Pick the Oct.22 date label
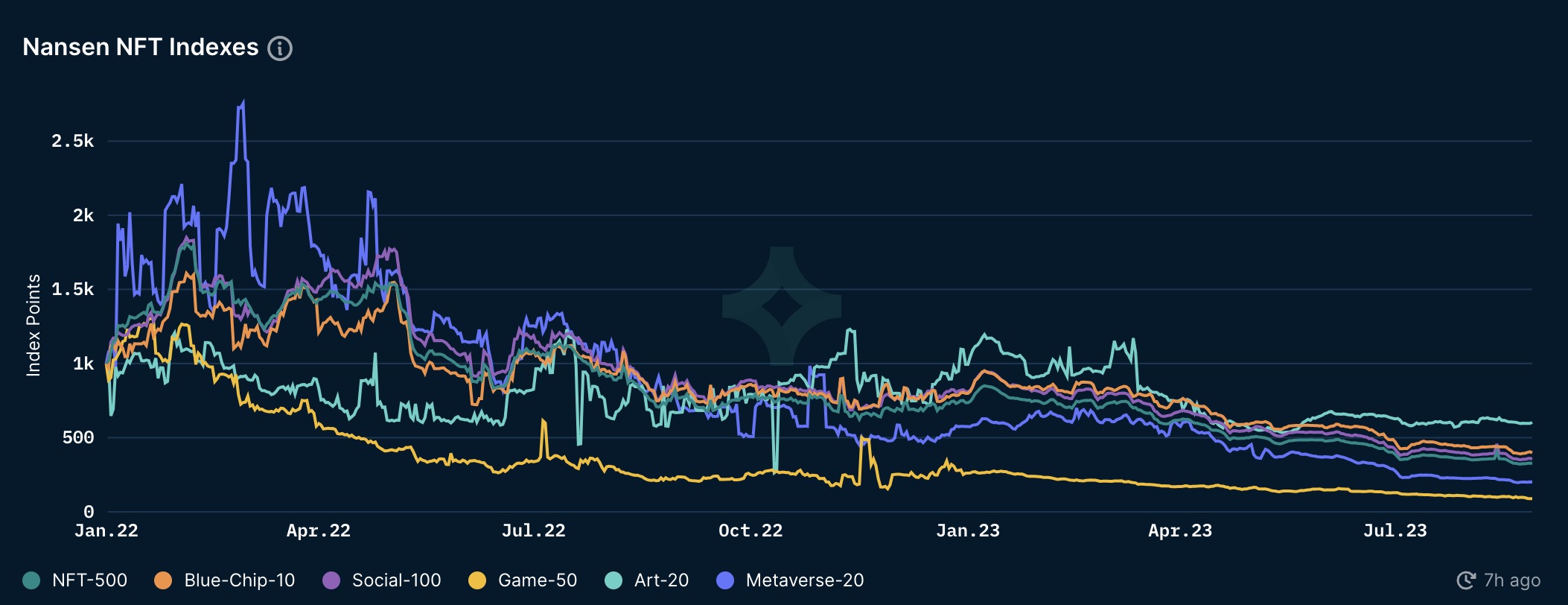Viewport: 1568px width, 605px height. pos(750,530)
